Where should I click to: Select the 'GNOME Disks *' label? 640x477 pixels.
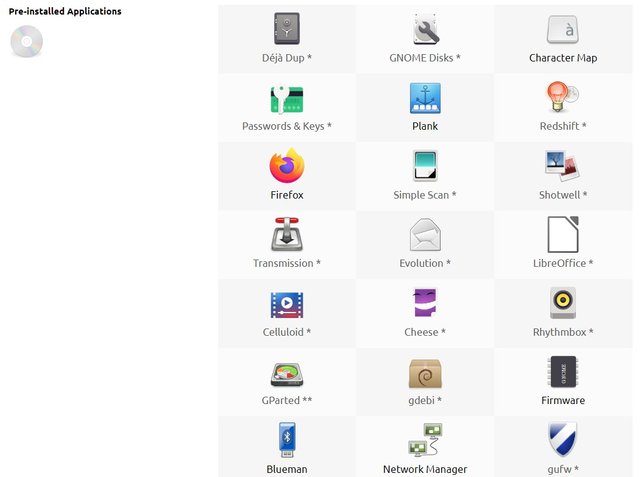425,58
